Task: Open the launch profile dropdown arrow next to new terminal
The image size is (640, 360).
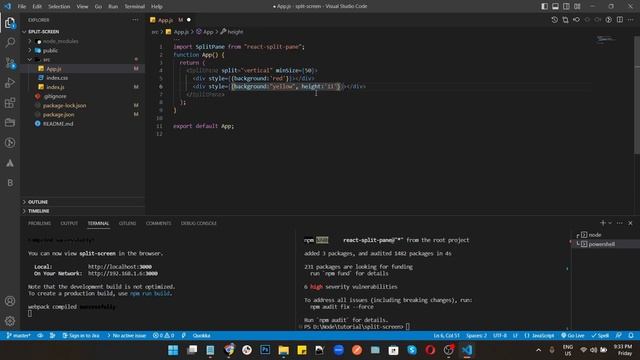Action: point(610,223)
